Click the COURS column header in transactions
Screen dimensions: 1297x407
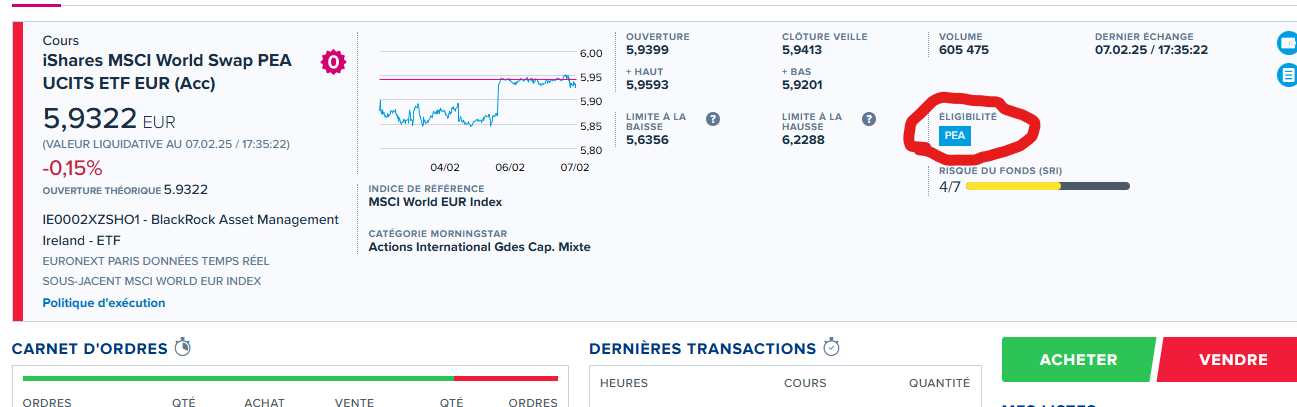[x=805, y=383]
